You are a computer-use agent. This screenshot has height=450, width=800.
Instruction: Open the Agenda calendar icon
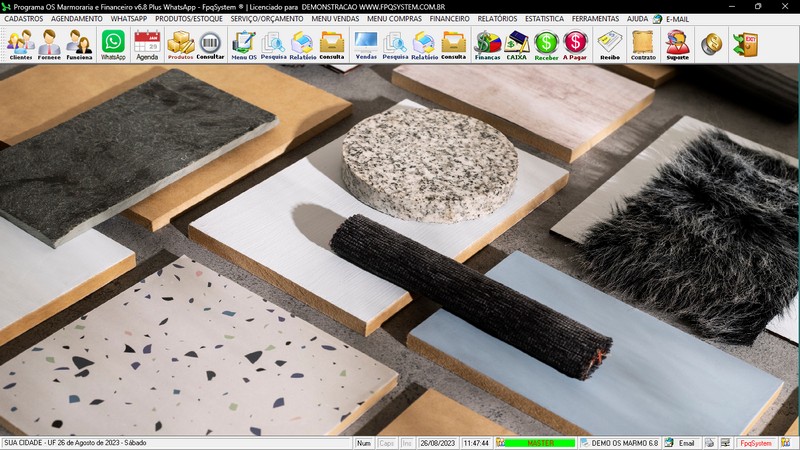coord(147,45)
